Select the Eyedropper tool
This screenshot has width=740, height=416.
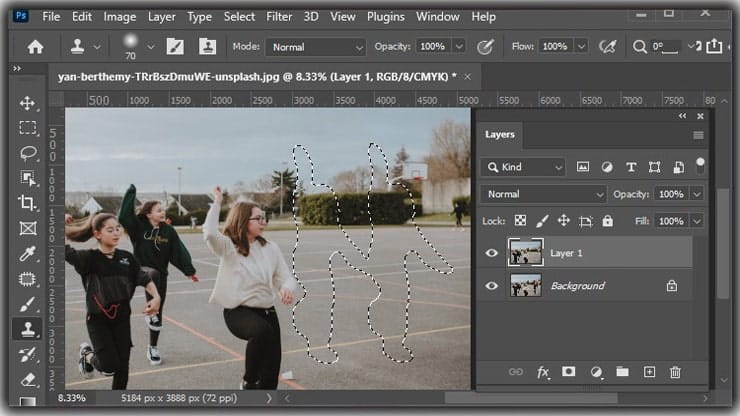pos(27,254)
